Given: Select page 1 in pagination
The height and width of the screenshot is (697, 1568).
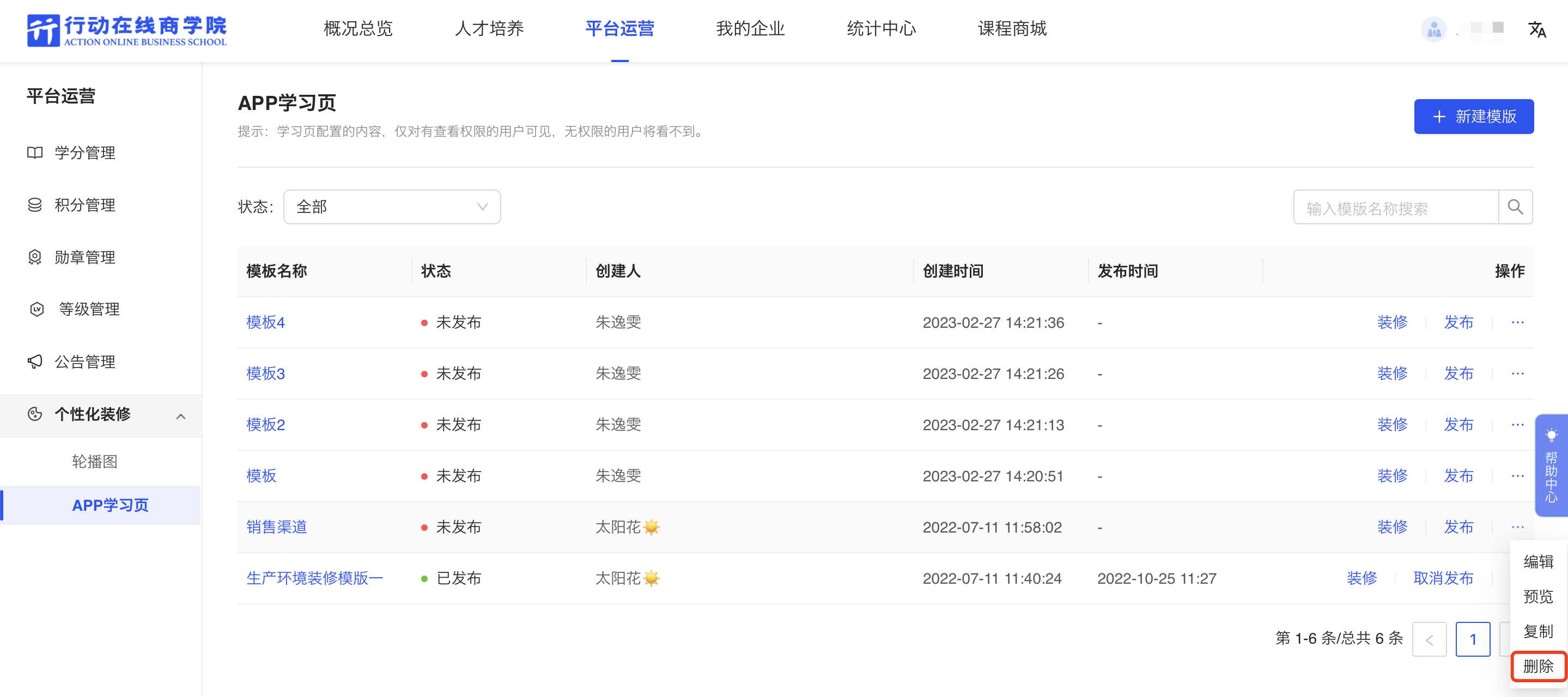Looking at the screenshot, I should click(x=1473, y=639).
